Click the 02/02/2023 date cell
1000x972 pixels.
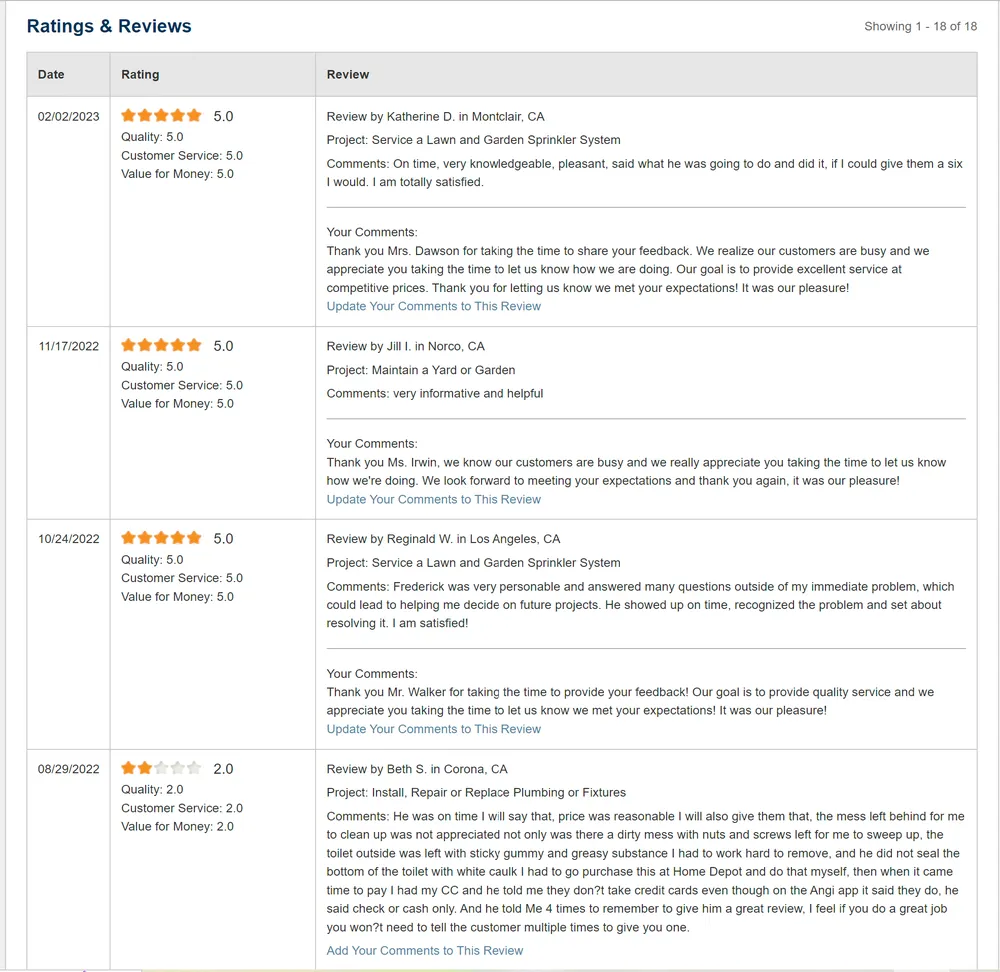[69, 116]
